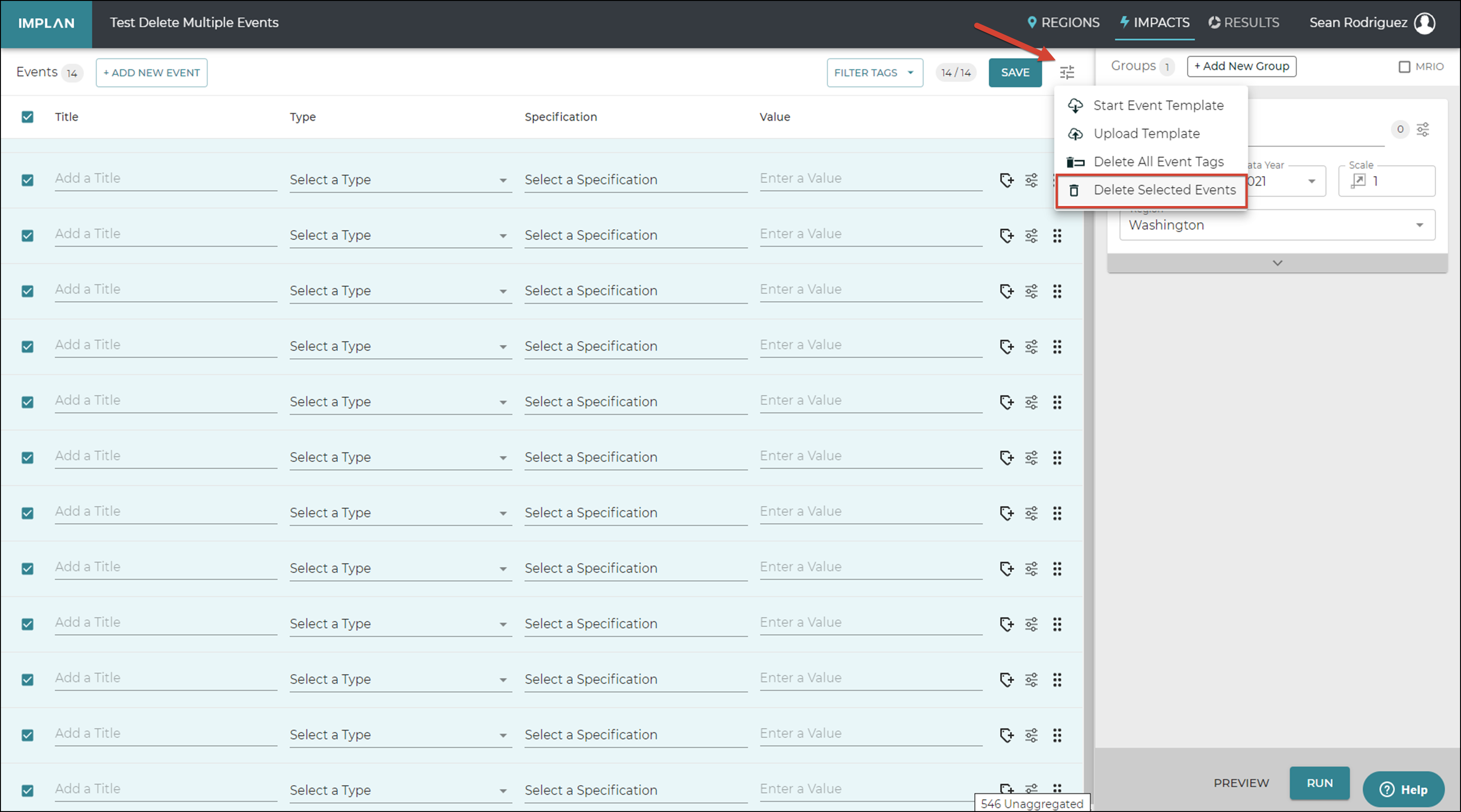The image size is (1461, 812).
Task: Open advanced sliders icon on the eighth event row
Action: click(1032, 569)
